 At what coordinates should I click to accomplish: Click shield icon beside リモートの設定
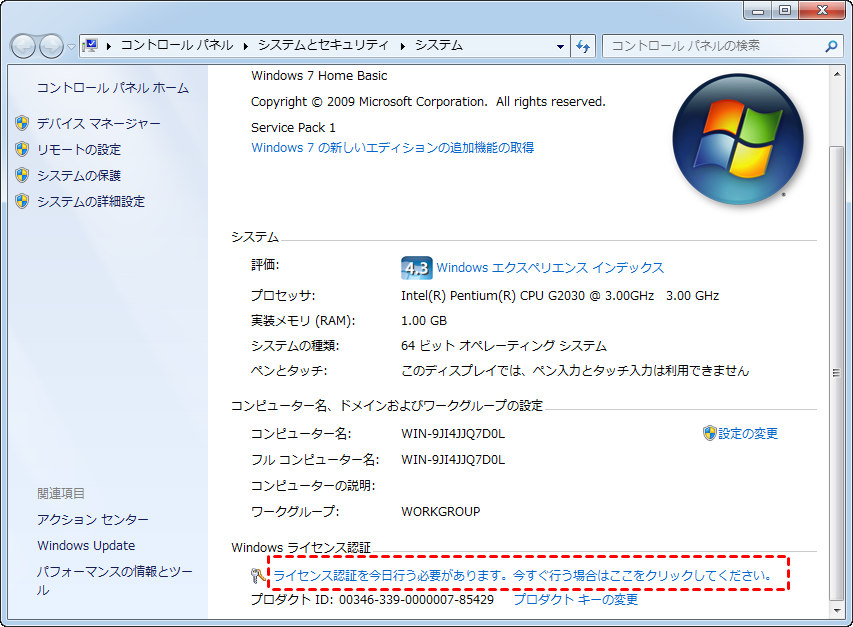(22, 149)
